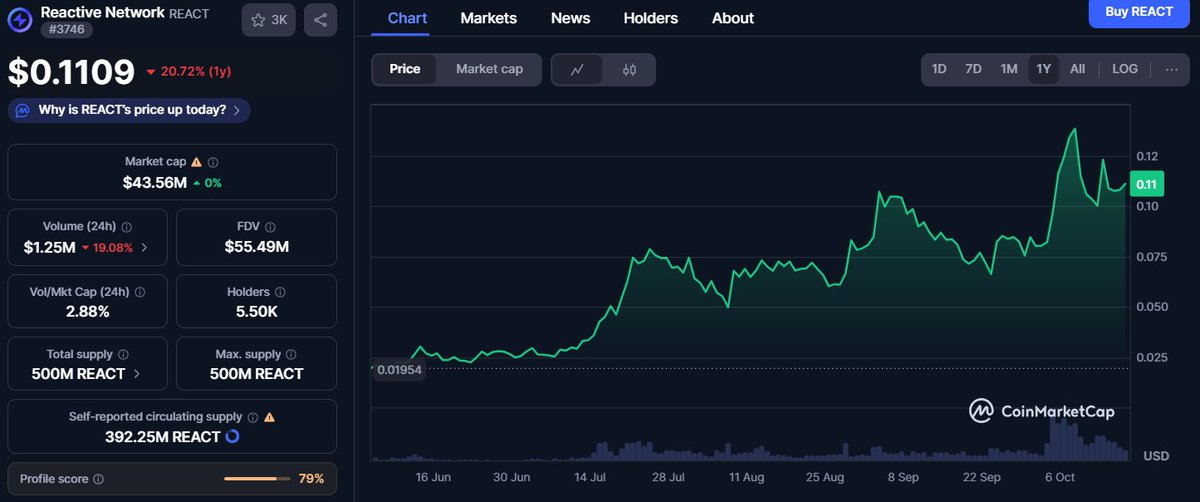Expand the Total supply details chevron

tap(136, 374)
